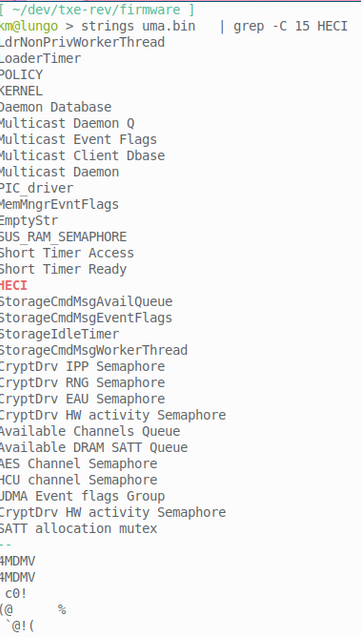The height and width of the screenshot is (637, 361).
Task: Select the LoaderTimer output line
Action: coord(40,58)
